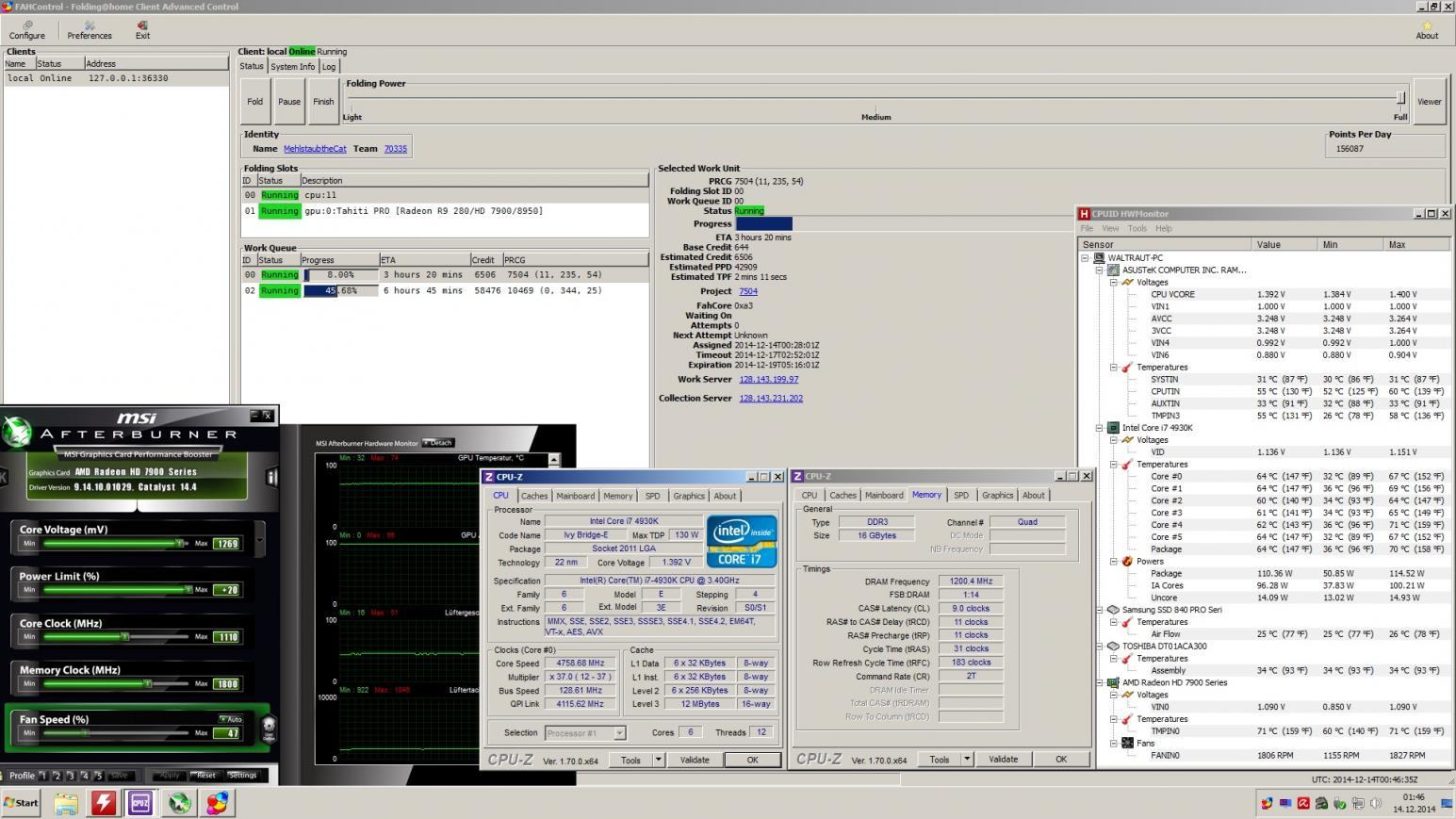Open Preferences in the FAHControl toolbar

point(90,30)
